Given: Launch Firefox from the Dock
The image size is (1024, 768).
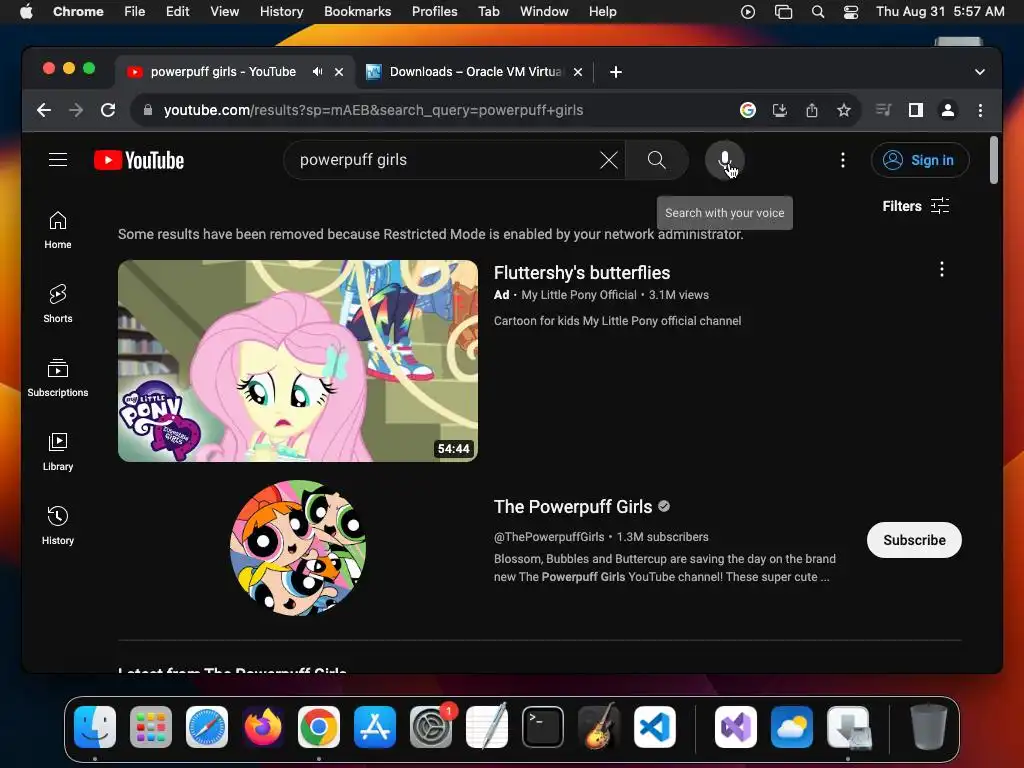Looking at the screenshot, I should [x=263, y=727].
